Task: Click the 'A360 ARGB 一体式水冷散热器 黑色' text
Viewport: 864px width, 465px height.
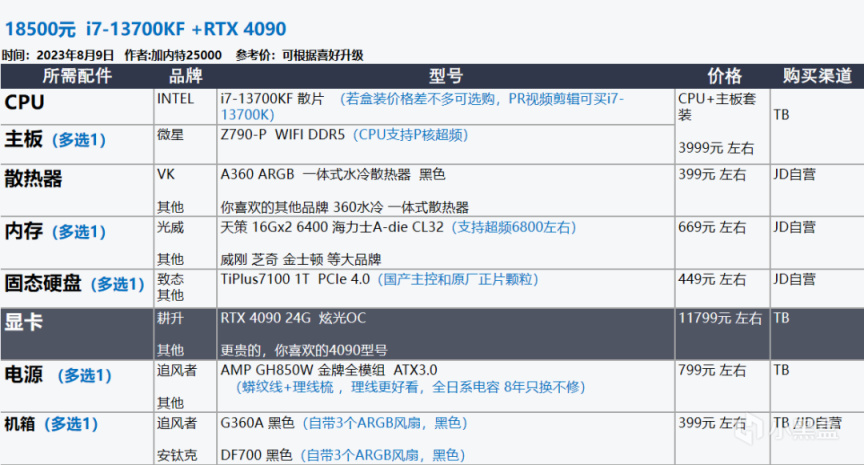Action: coord(333,175)
